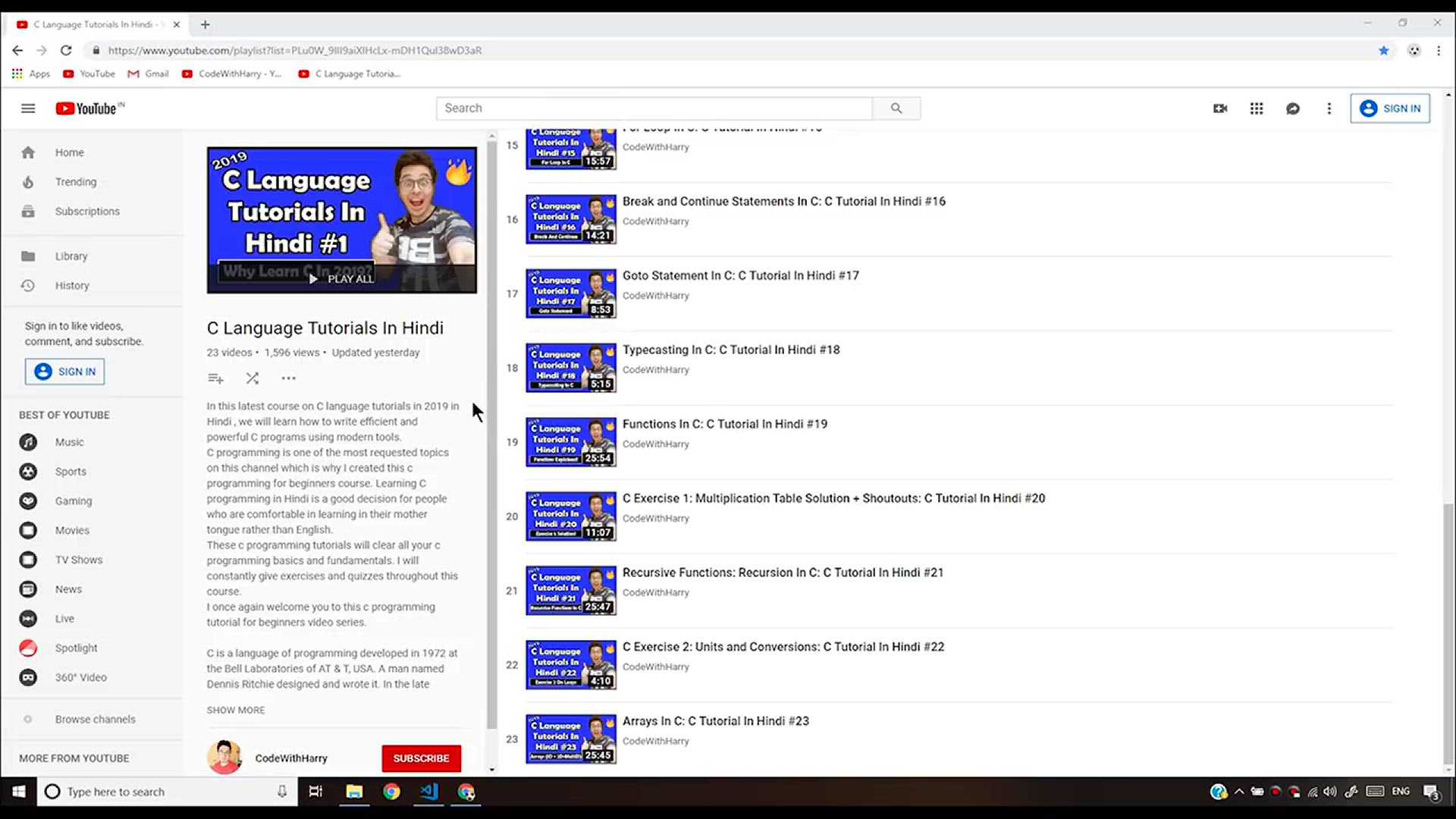Viewport: 1456px width, 819px height.
Task: Shuffle the playlist with shuffle icon
Action: [253, 378]
